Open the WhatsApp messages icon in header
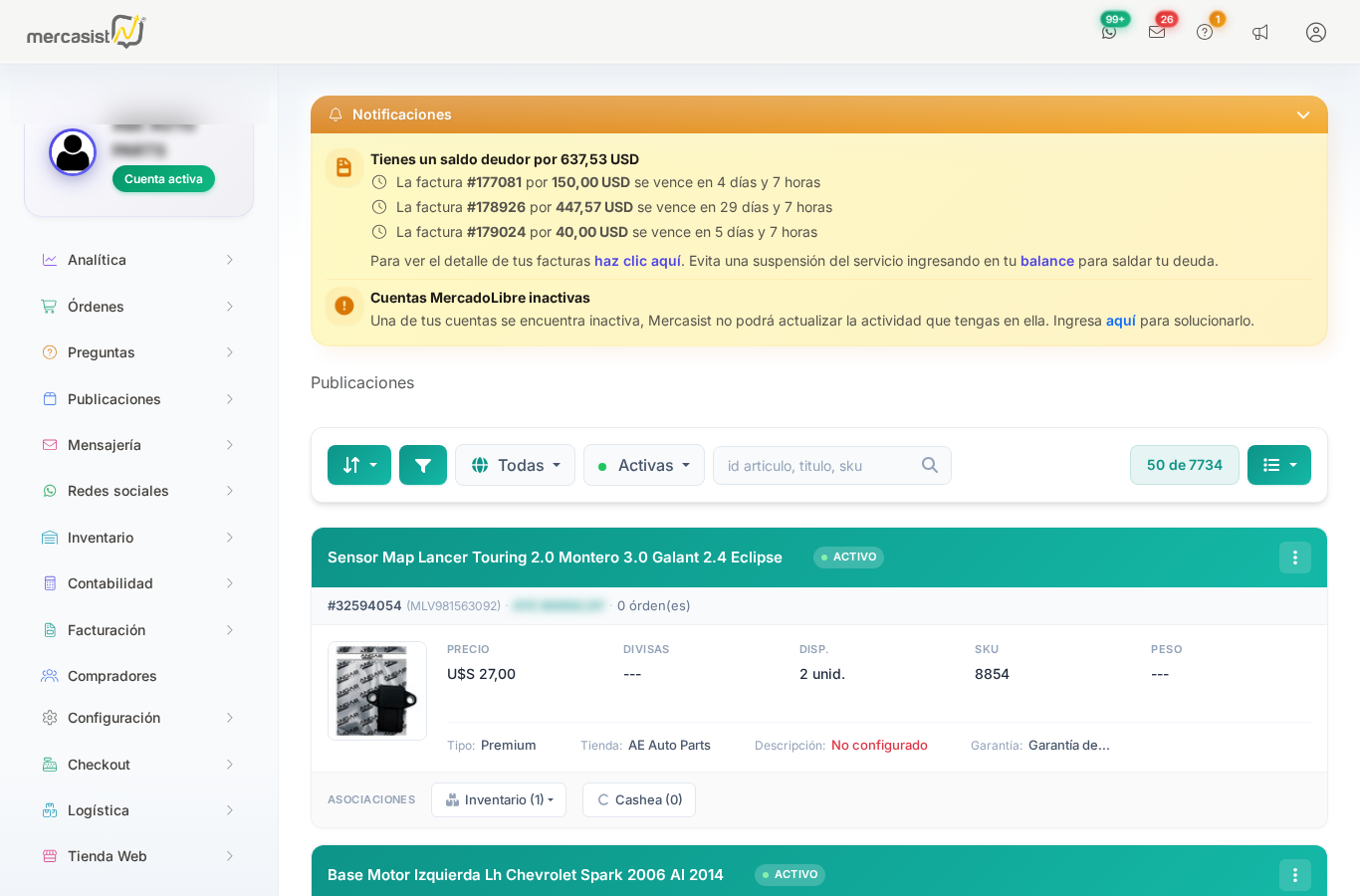The image size is (1360, 896). tap(1109, 32)
